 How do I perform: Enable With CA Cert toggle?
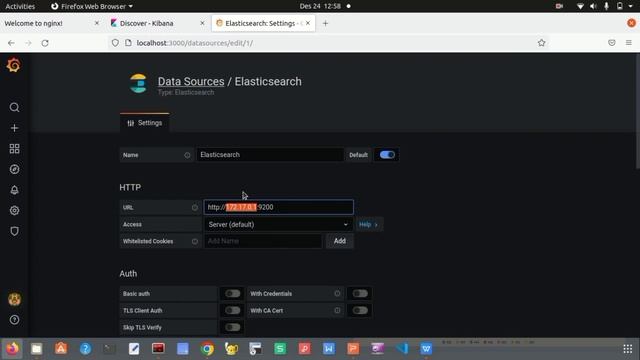[x=360, y=310]
